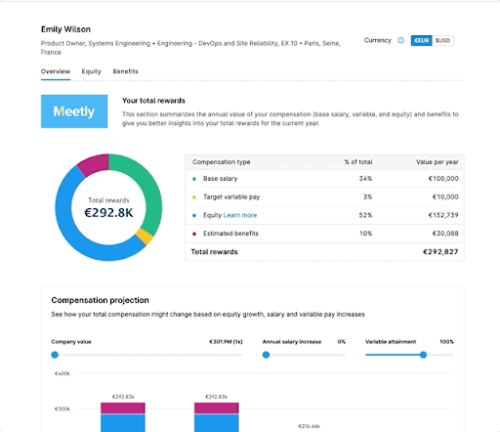Click the €301.9M (1x) company value label
500x432 pixels.
pos(226,342)
